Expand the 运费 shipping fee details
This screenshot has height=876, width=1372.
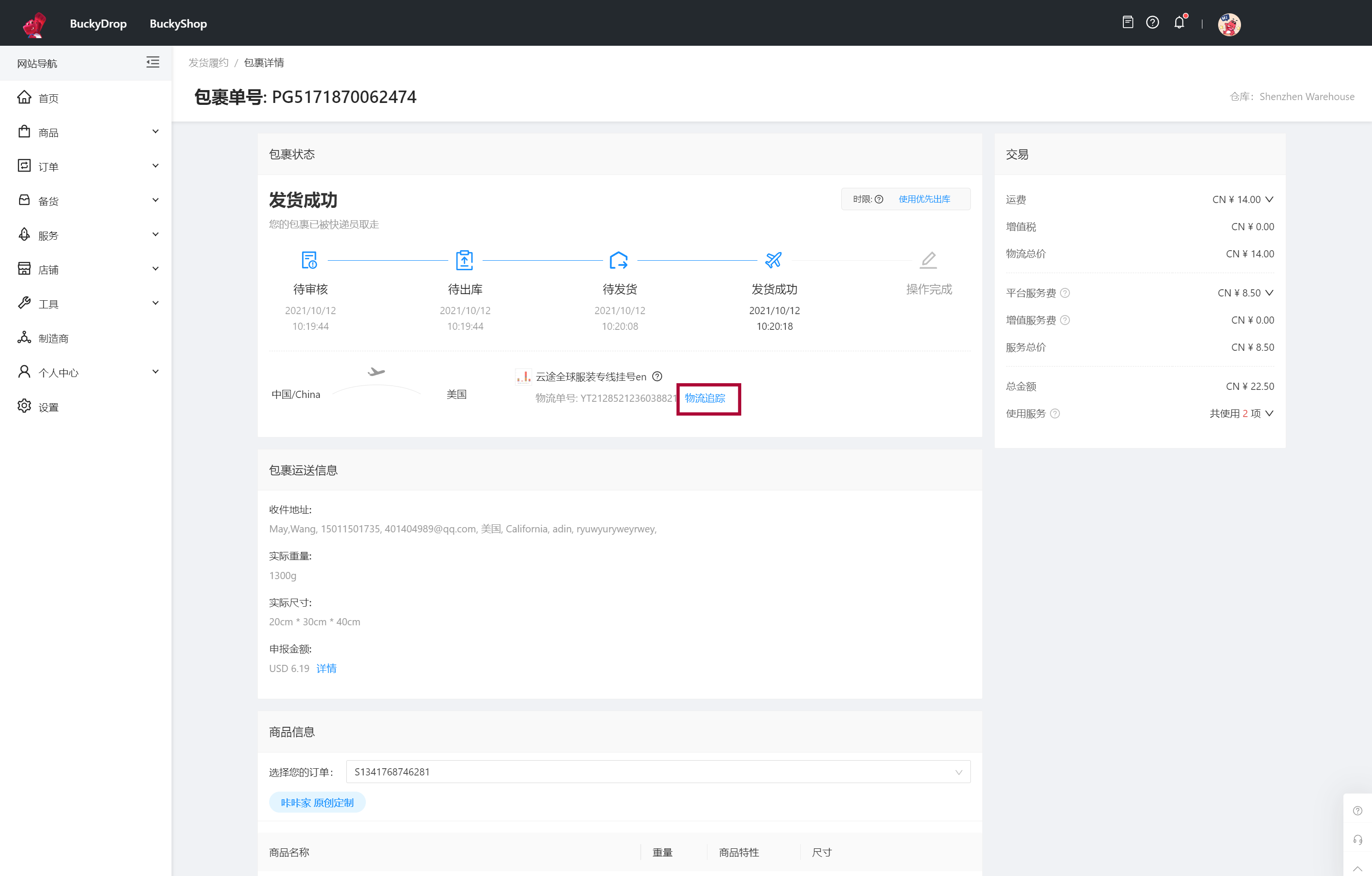[1269, 199]
